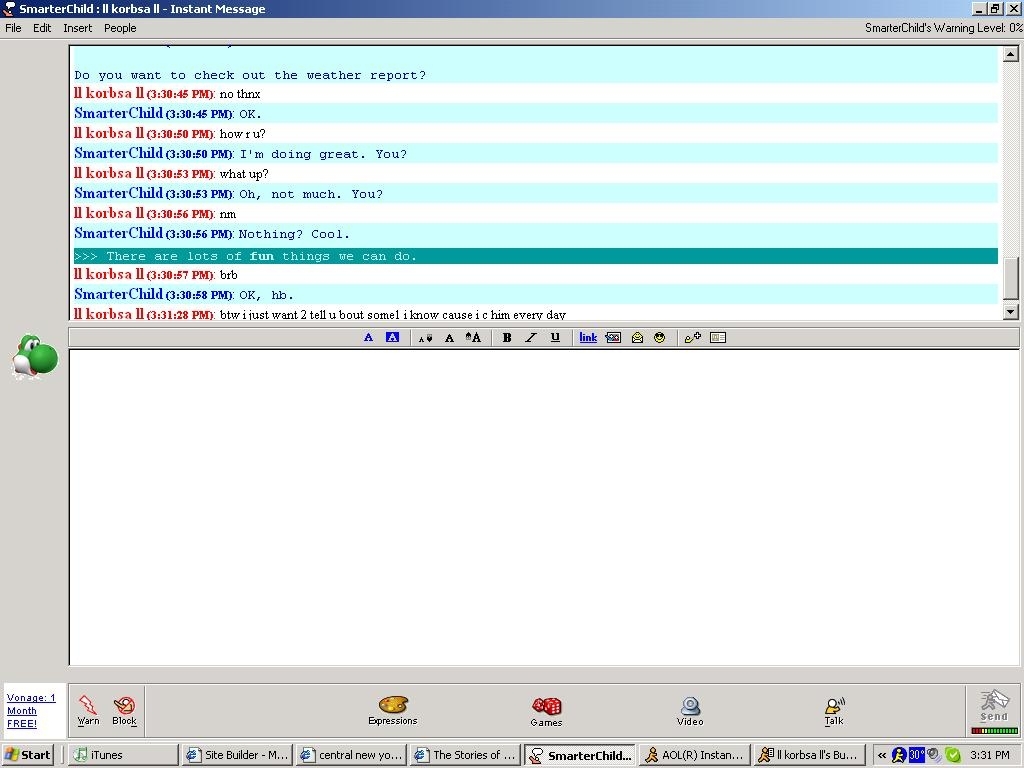Click the "Oh, not much. You?" reply
This screenshot has height=768, width=1024.
tap(311, 194)
